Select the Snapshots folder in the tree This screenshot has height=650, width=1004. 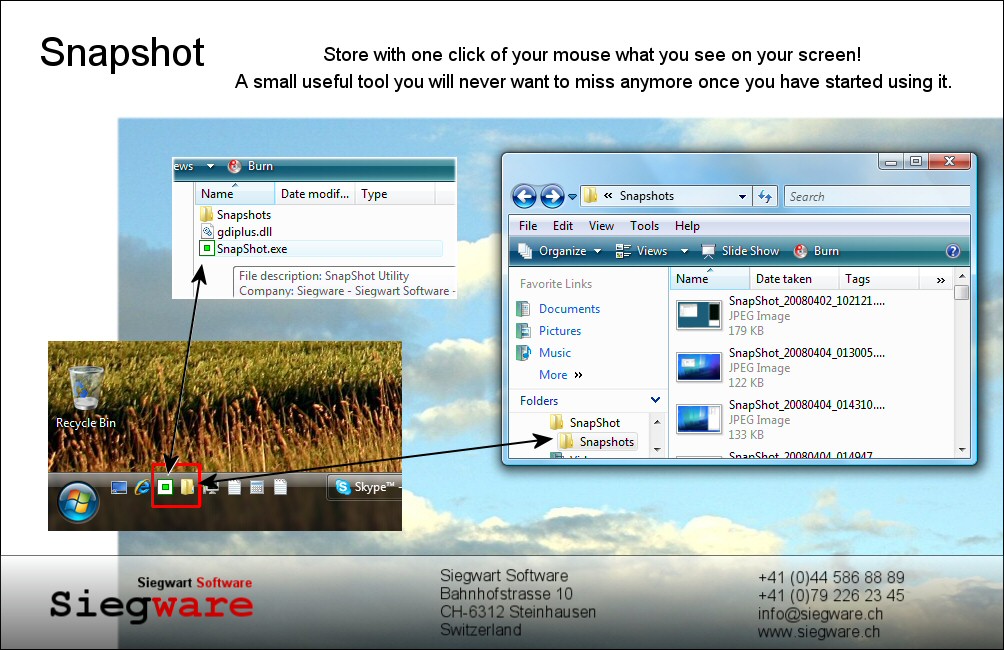click(x=597, y=441)
